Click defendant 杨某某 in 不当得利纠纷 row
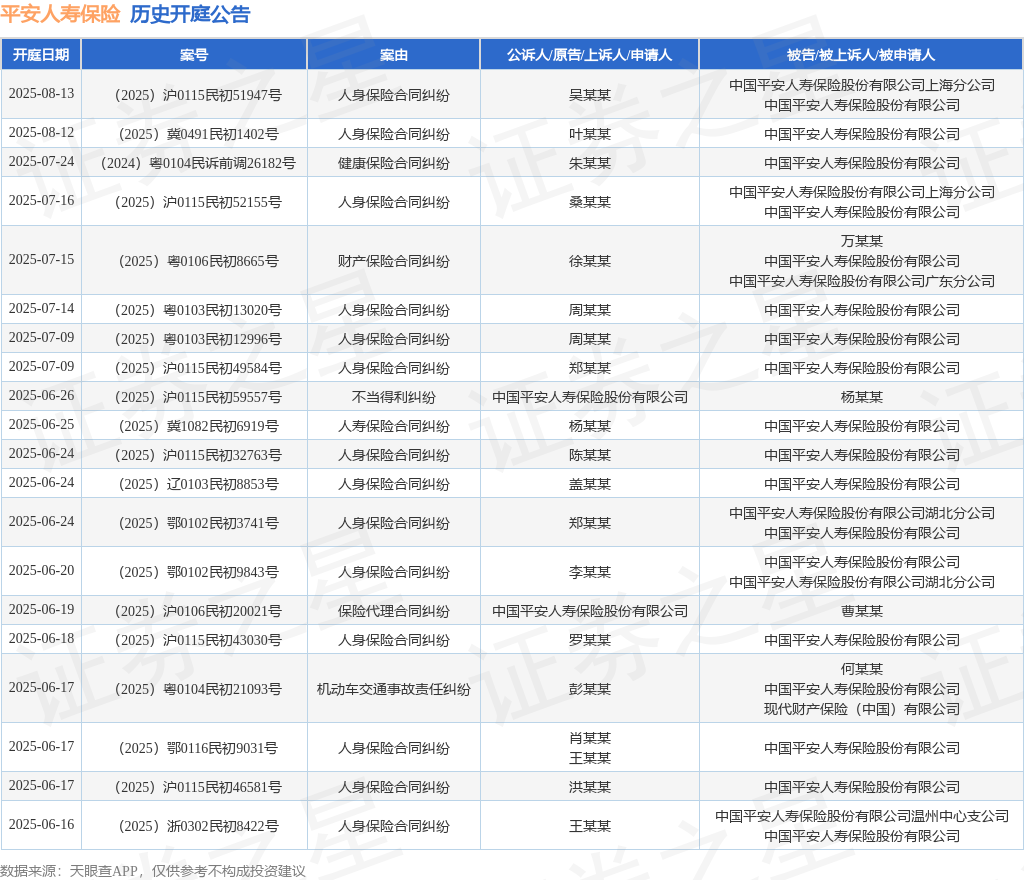Viewport: 1024px width, 880px height. click(x=861, y=398)
